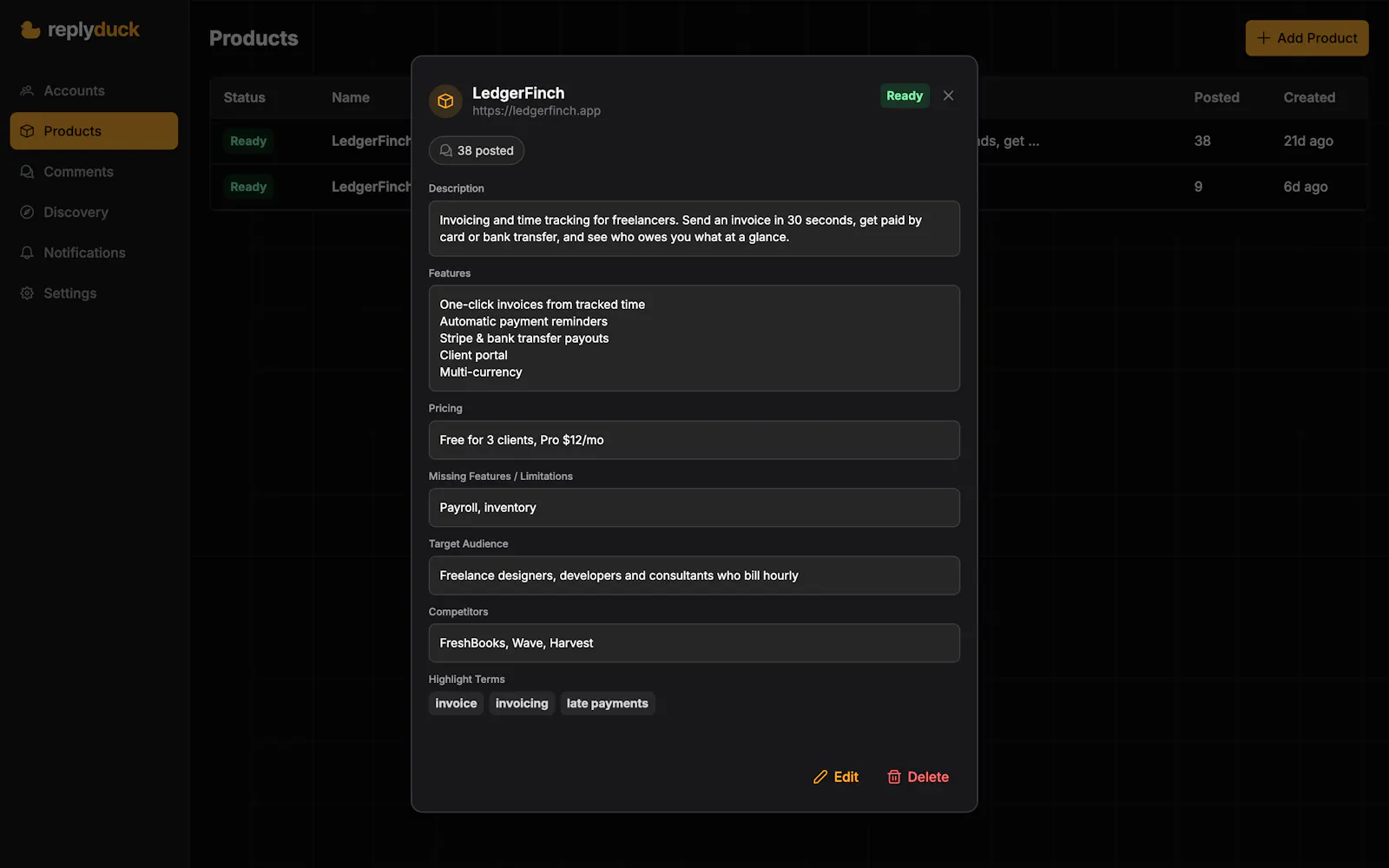Close the LedgerFinch detail dialog
This screenshot has height=868, width=1389.
point(948,95)
